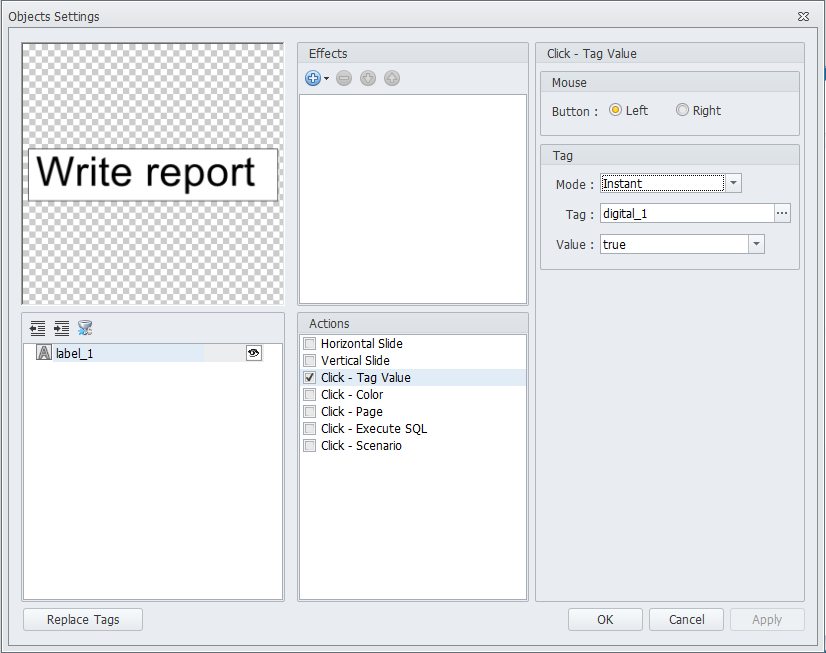The image size is (826, 653).
Task: Click the Tag field containing digital_1
Action: (x=687, y=213)
